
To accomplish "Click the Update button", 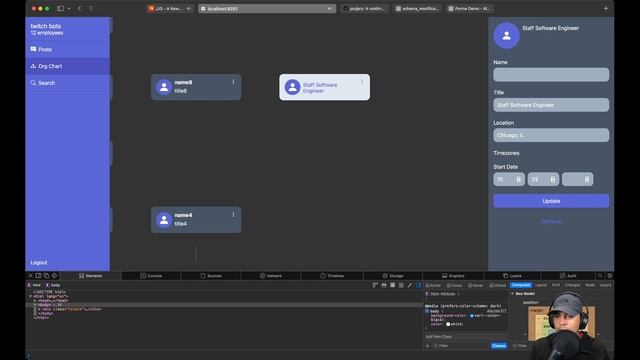I will (x=551, y=201).
